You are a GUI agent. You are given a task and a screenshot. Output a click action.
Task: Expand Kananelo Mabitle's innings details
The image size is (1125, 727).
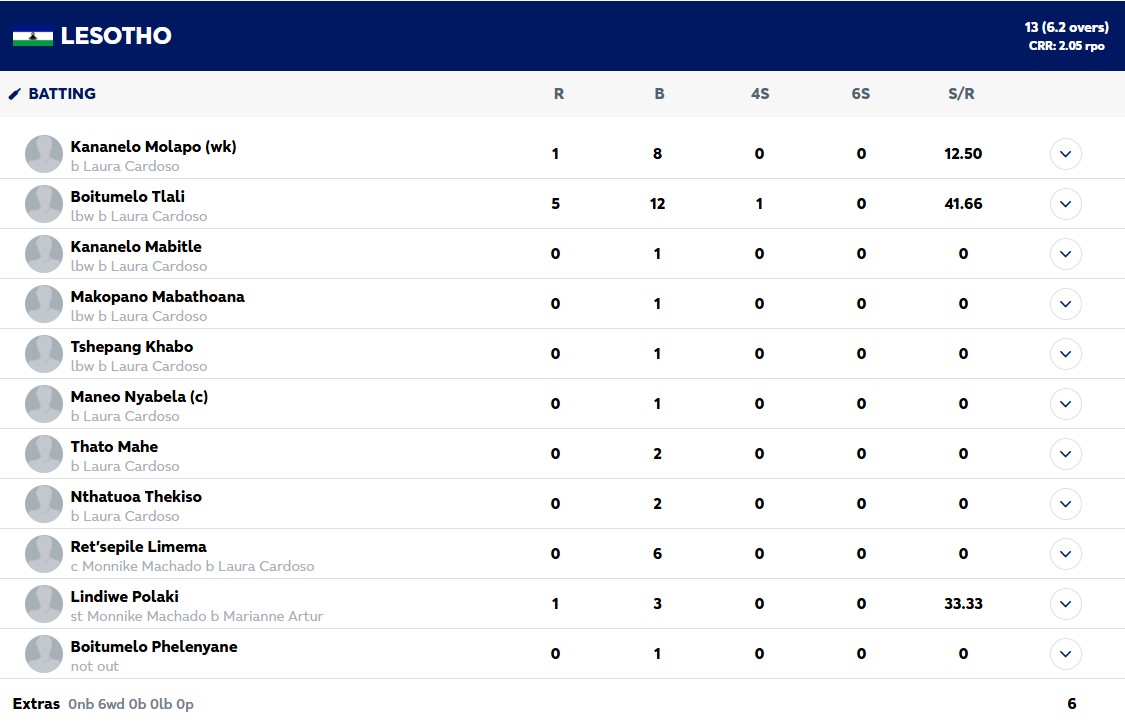(1065, 254)
